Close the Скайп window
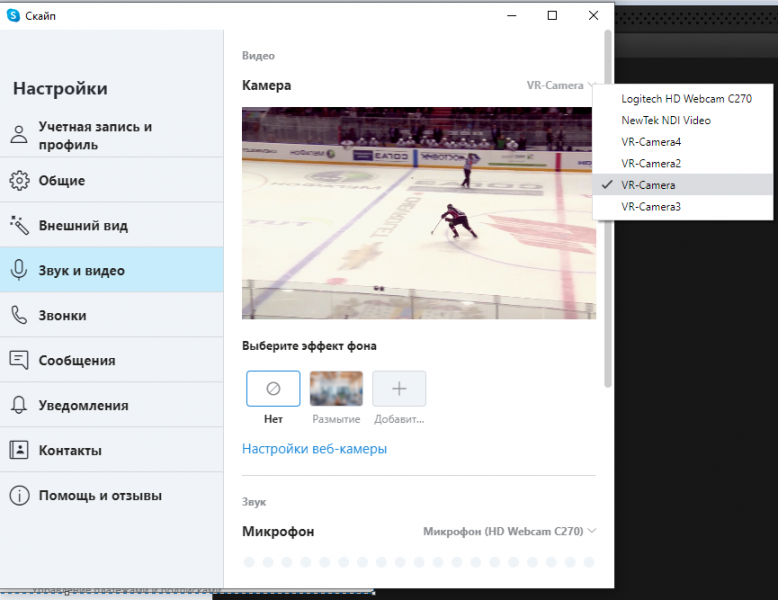 (x=593, y=15)
